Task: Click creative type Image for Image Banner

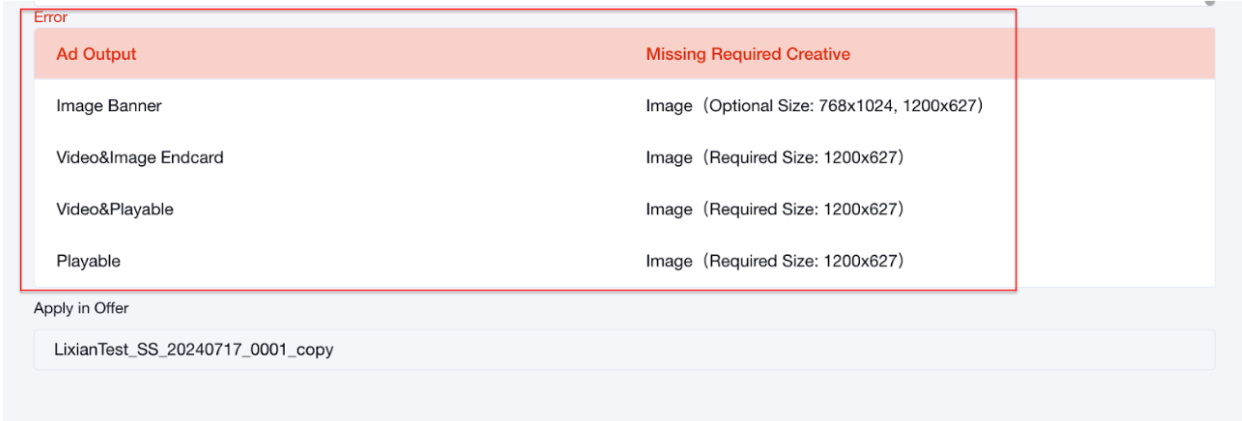Action: [669, 106]
